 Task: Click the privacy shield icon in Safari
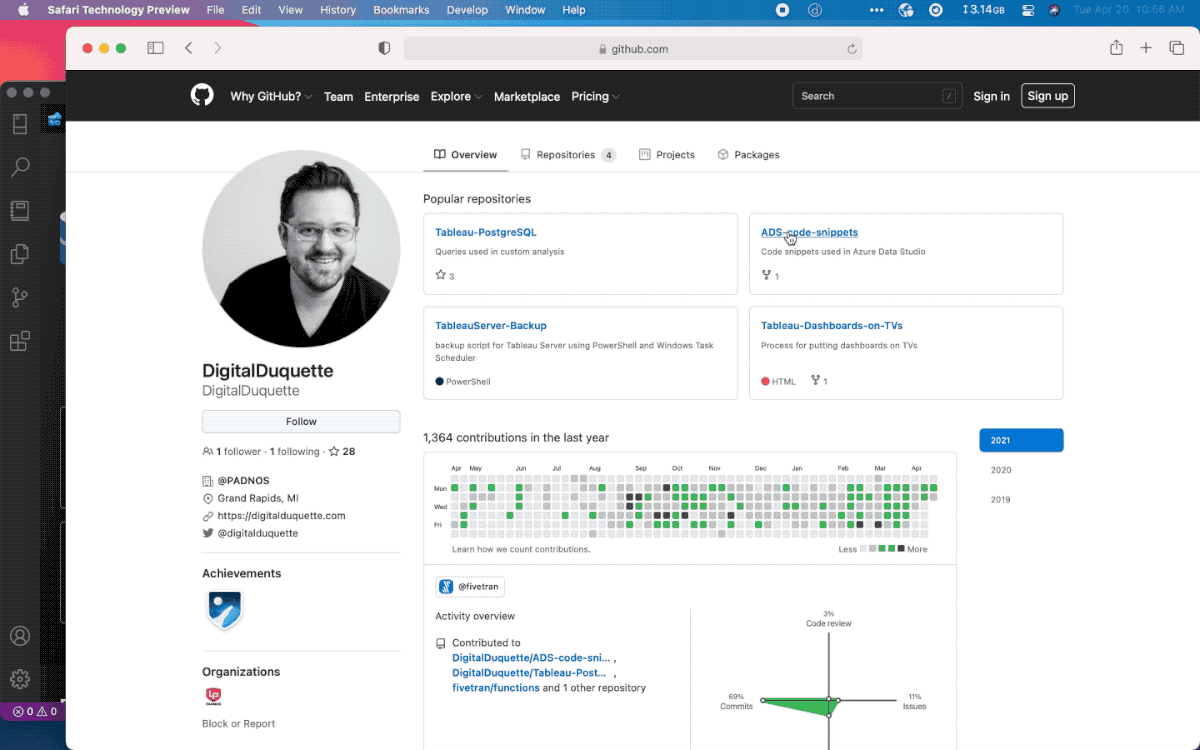(384, 48)
